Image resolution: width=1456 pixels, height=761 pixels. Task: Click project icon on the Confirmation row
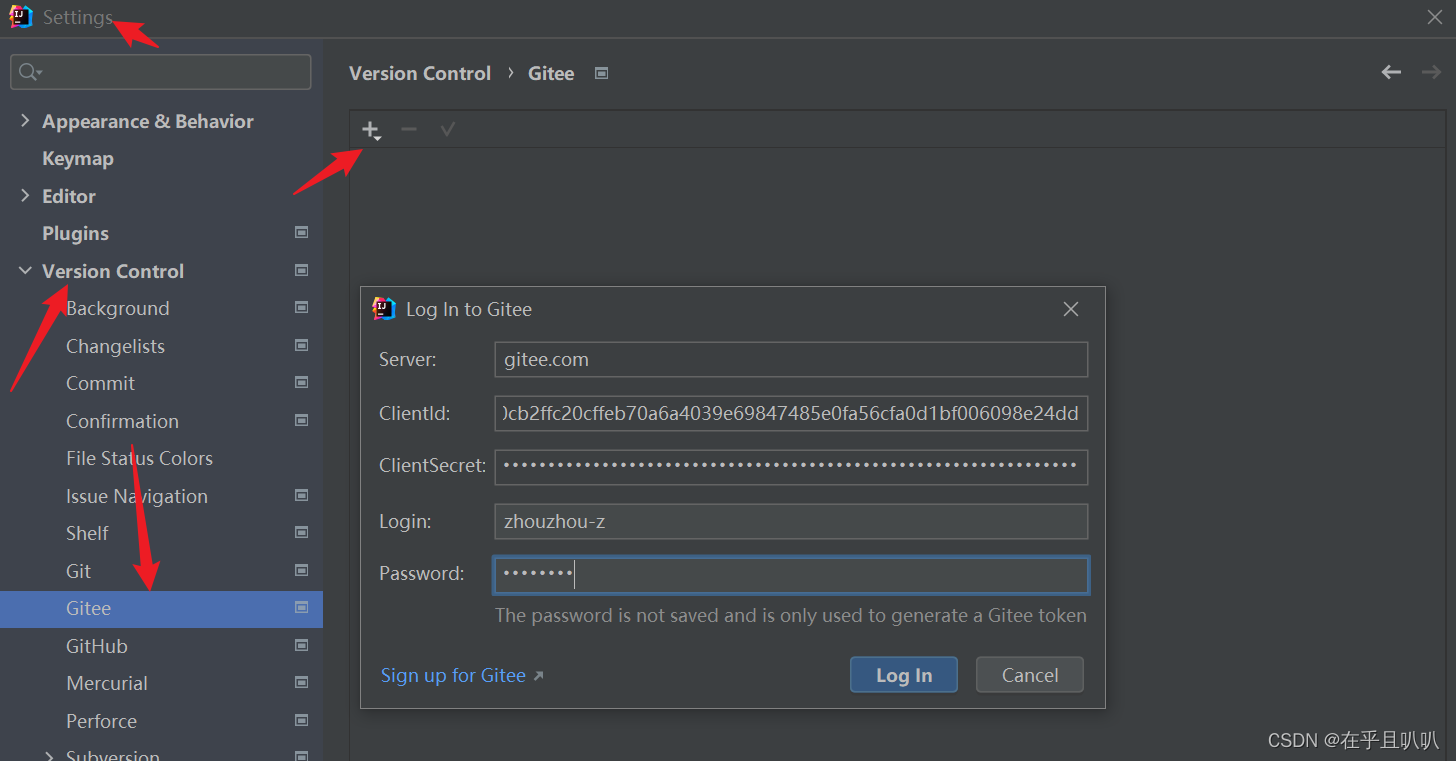click(301, 420)
